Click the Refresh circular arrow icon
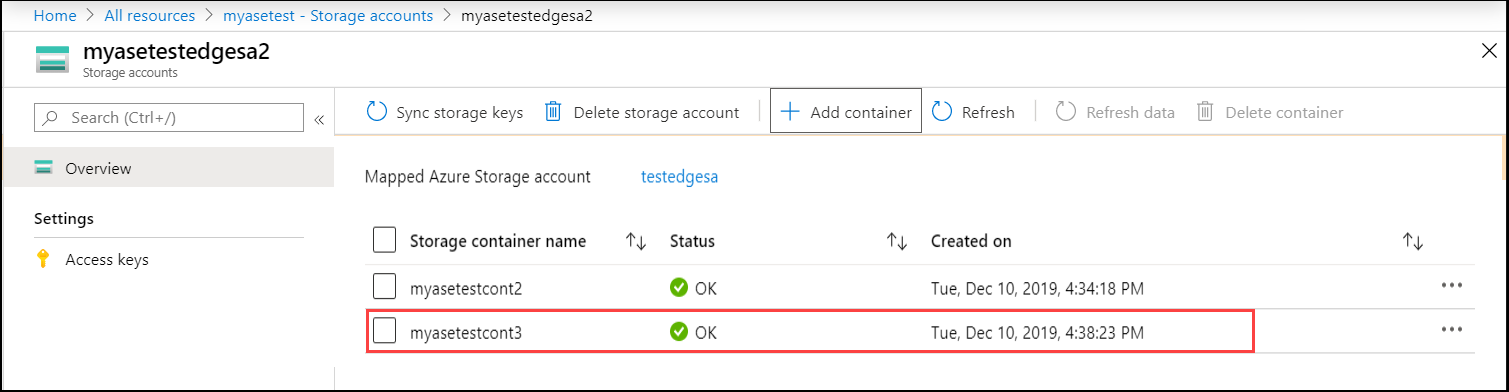The height and width of the screenshot is (392, 1509). (942, 112)
